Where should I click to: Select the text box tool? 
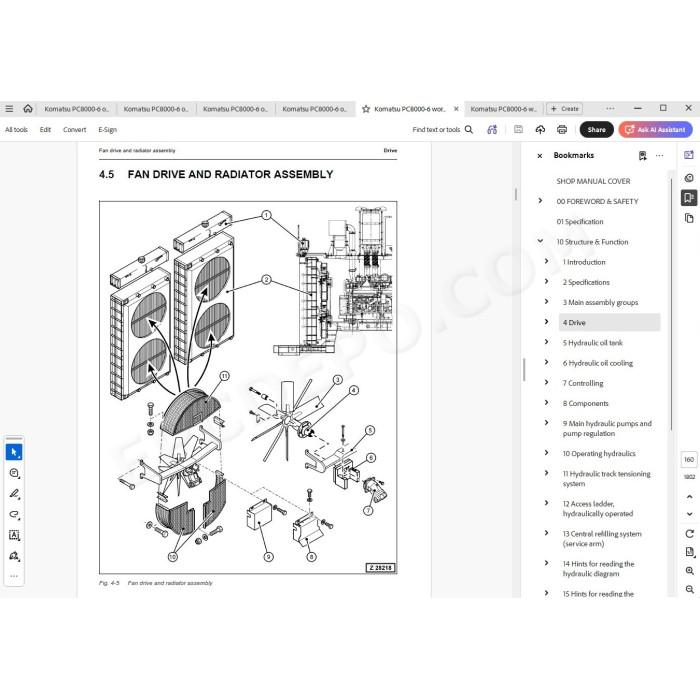coord(14,535)
